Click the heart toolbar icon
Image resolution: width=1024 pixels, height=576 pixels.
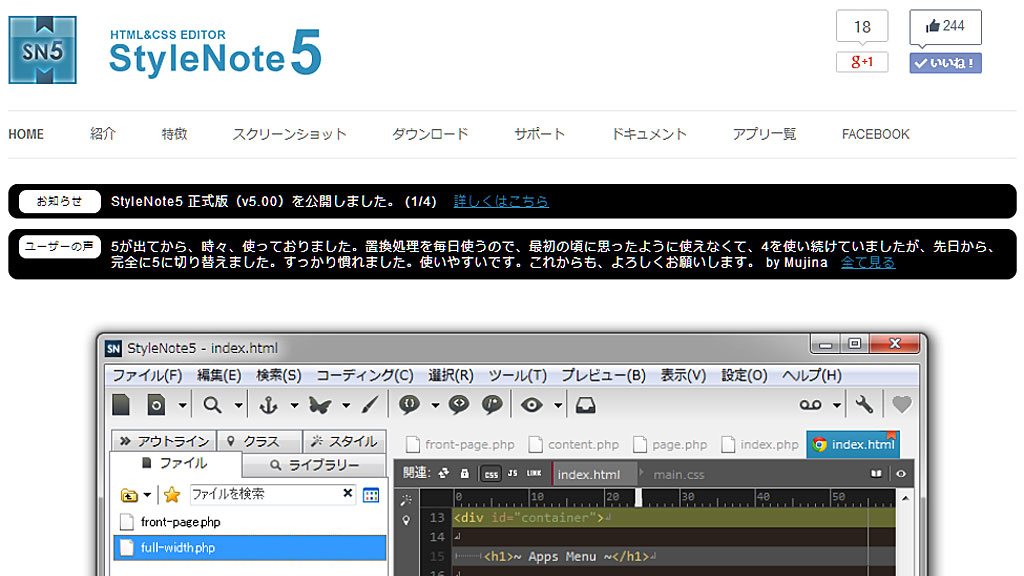901,405
